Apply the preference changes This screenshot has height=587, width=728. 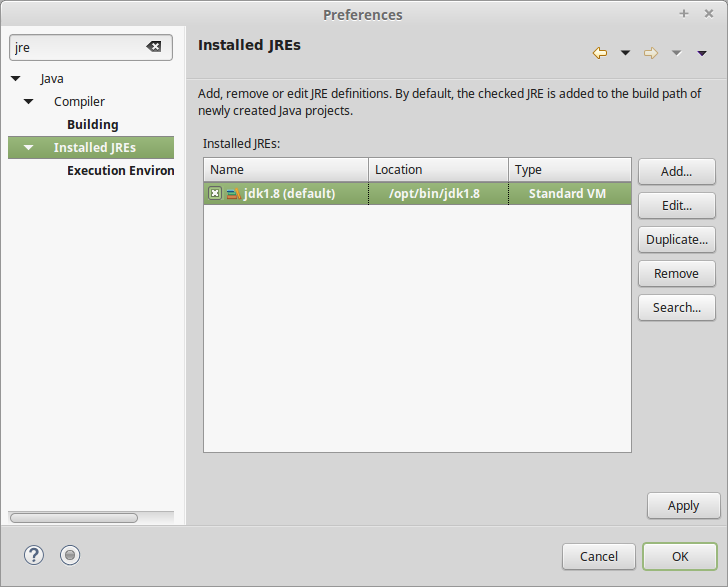pos(683,505)
